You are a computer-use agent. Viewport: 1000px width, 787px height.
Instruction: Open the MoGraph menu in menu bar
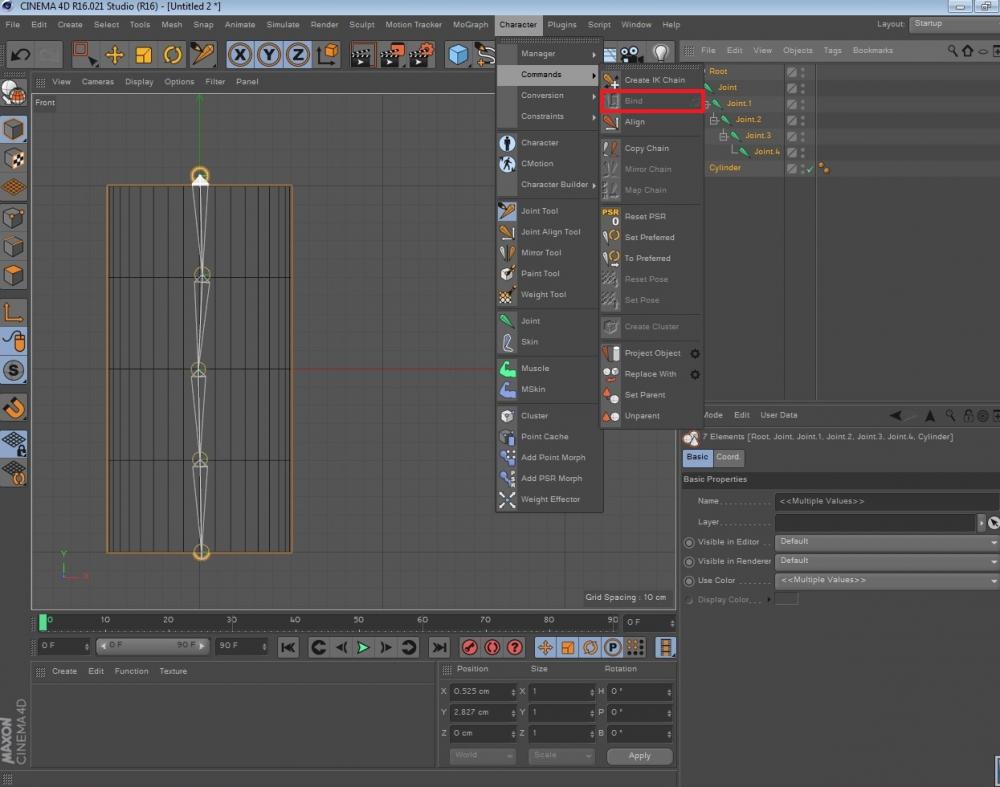[470, 24]
